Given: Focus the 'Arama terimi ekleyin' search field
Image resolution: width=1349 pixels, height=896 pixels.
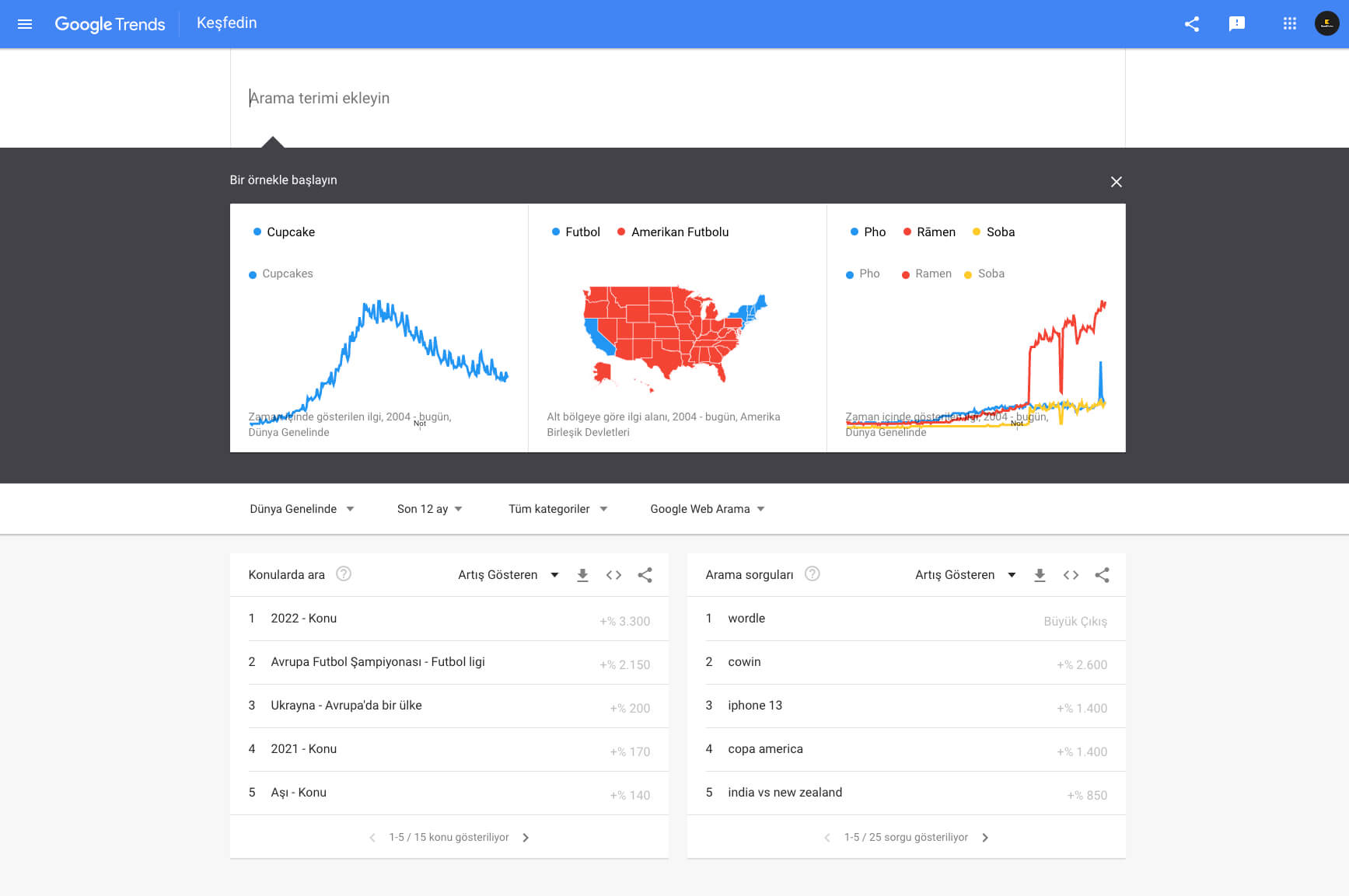Looking at the screenshot, I should tap(677, 98).
